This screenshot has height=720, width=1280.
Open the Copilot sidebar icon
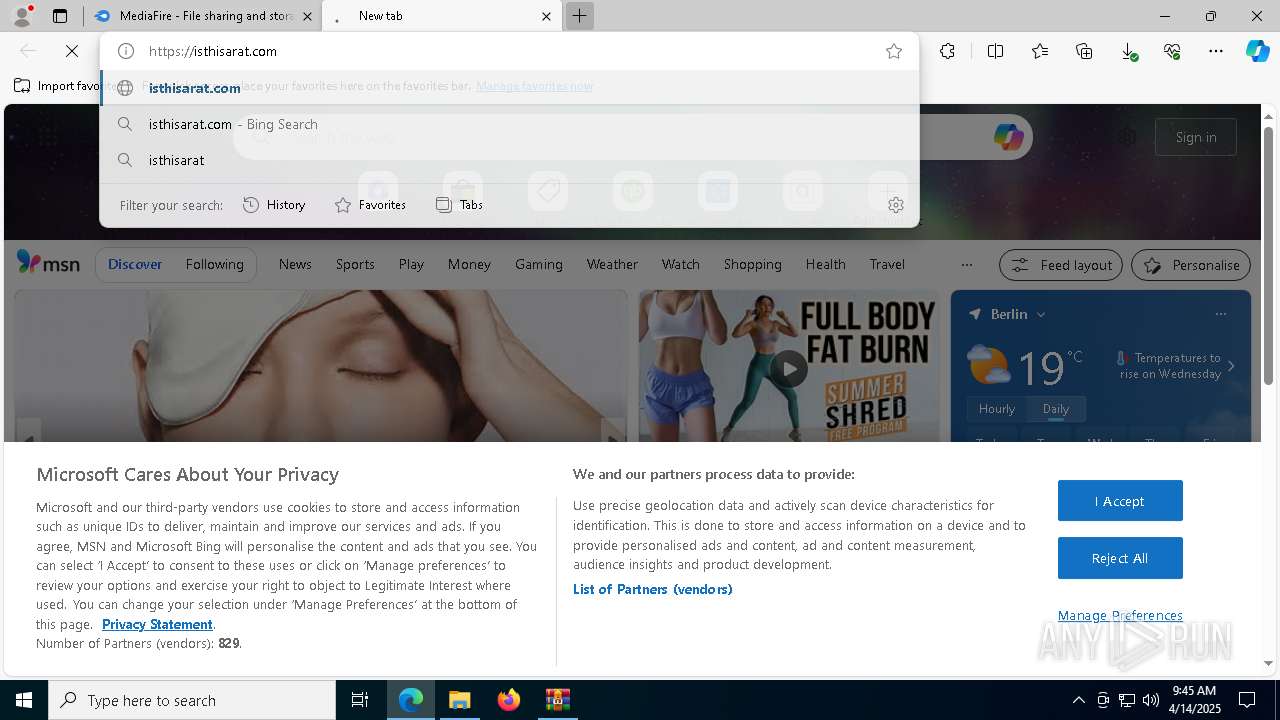coord(1257,51)
